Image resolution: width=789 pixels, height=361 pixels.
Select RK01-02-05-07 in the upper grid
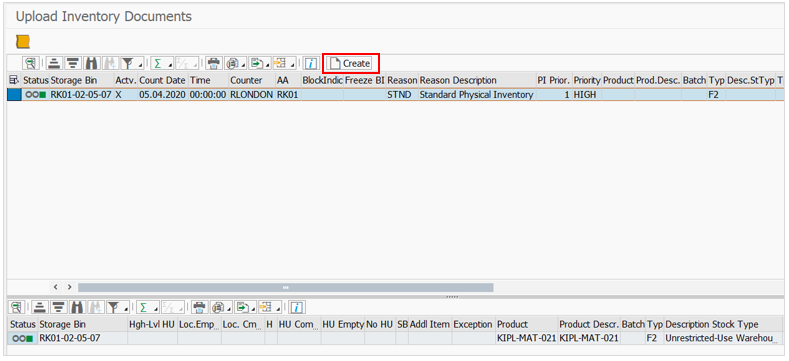[81, 94]
